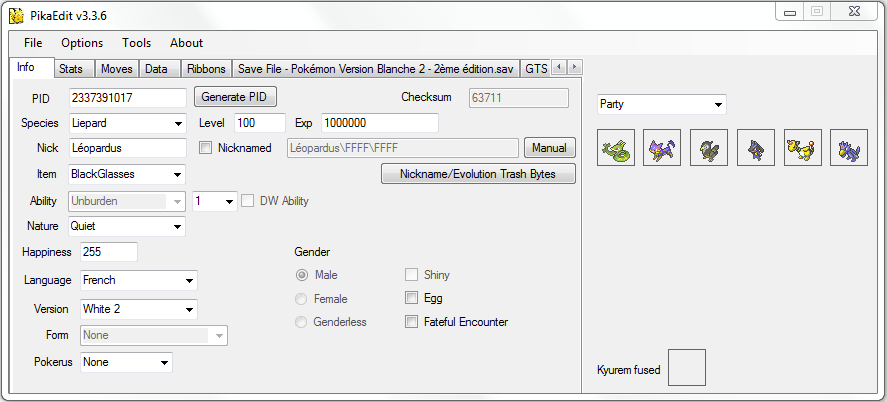
Task: Click Nickname/Evolution Trash Bytes button
Action: coord(479,174)
